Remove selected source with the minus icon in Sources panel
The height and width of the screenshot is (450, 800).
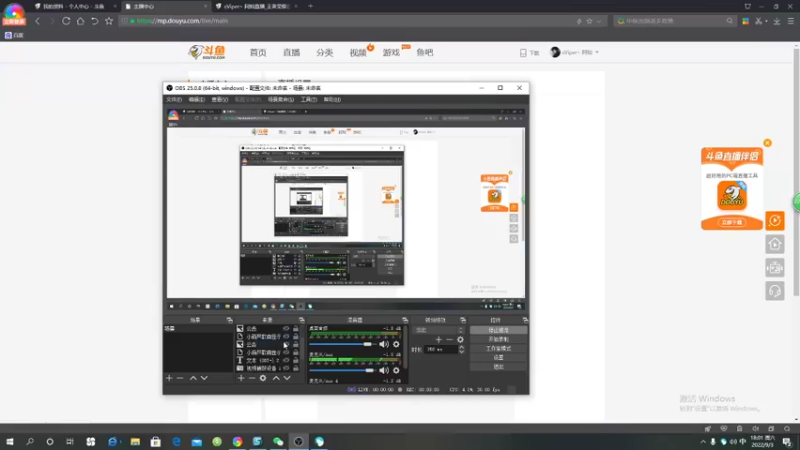pyautogui.click(x=252, y=378)
